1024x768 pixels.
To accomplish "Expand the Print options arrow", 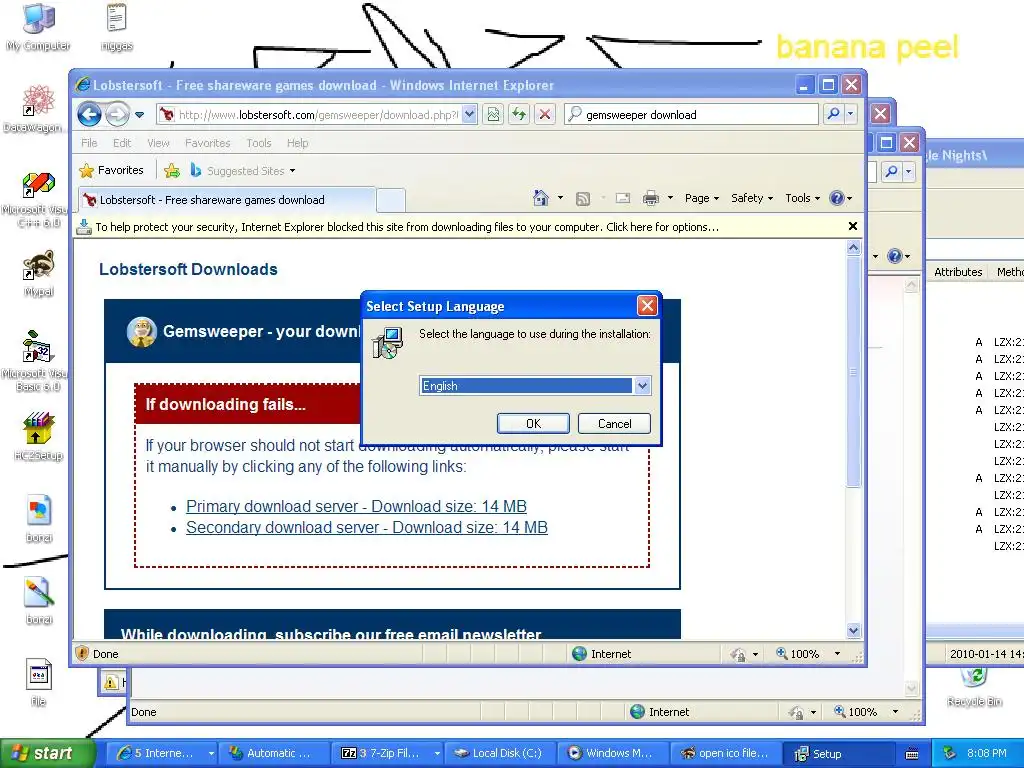I will coord(670,198).
